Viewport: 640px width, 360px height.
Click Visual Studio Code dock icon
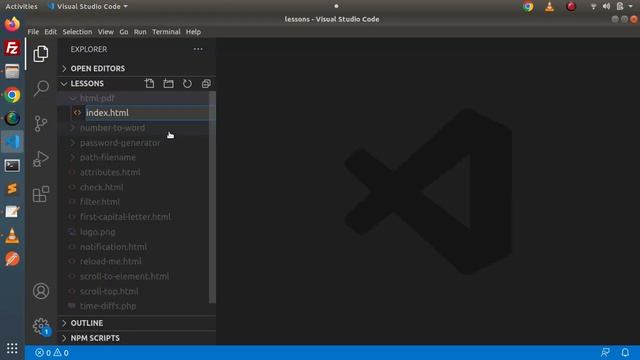click(12, 142)
